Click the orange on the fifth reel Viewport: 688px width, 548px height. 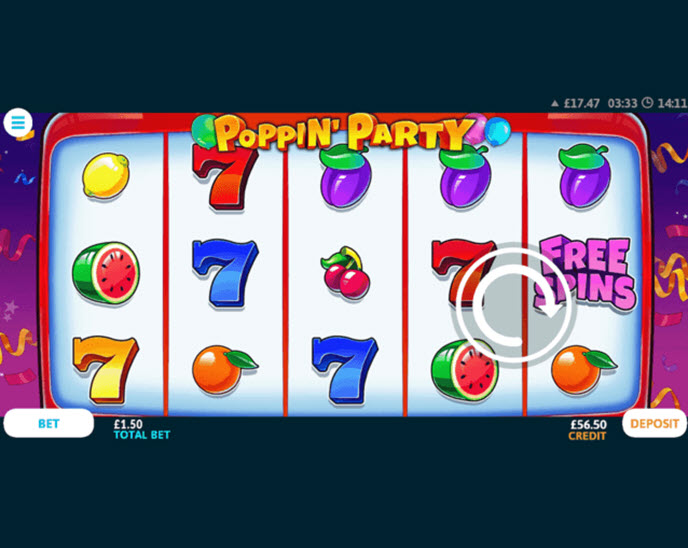584,369
